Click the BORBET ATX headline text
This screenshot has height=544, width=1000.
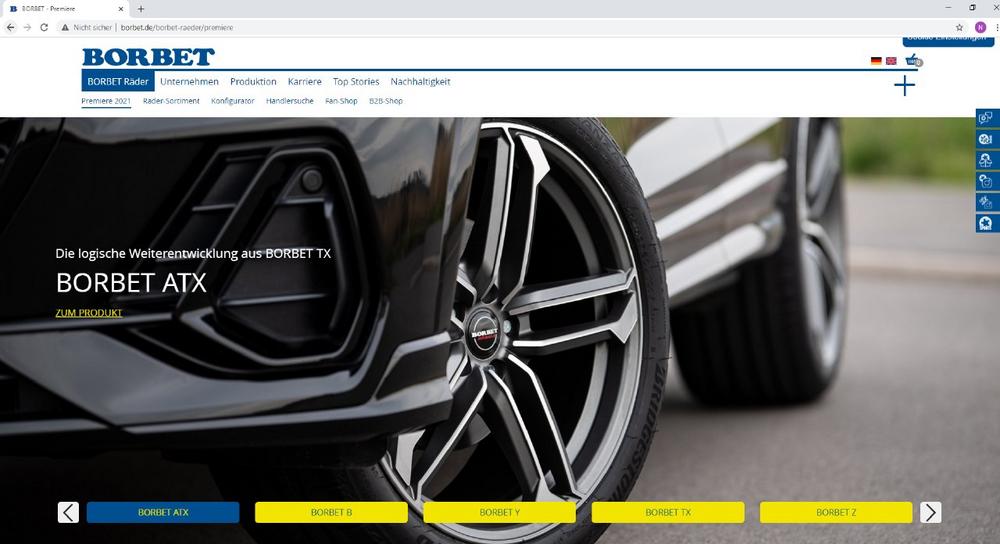pos(131,283)
